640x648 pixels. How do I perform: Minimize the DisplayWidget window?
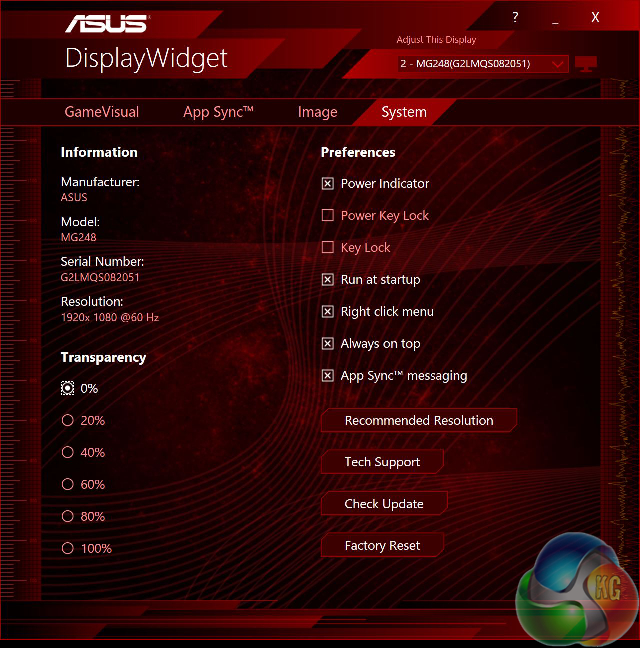[555, 23]
